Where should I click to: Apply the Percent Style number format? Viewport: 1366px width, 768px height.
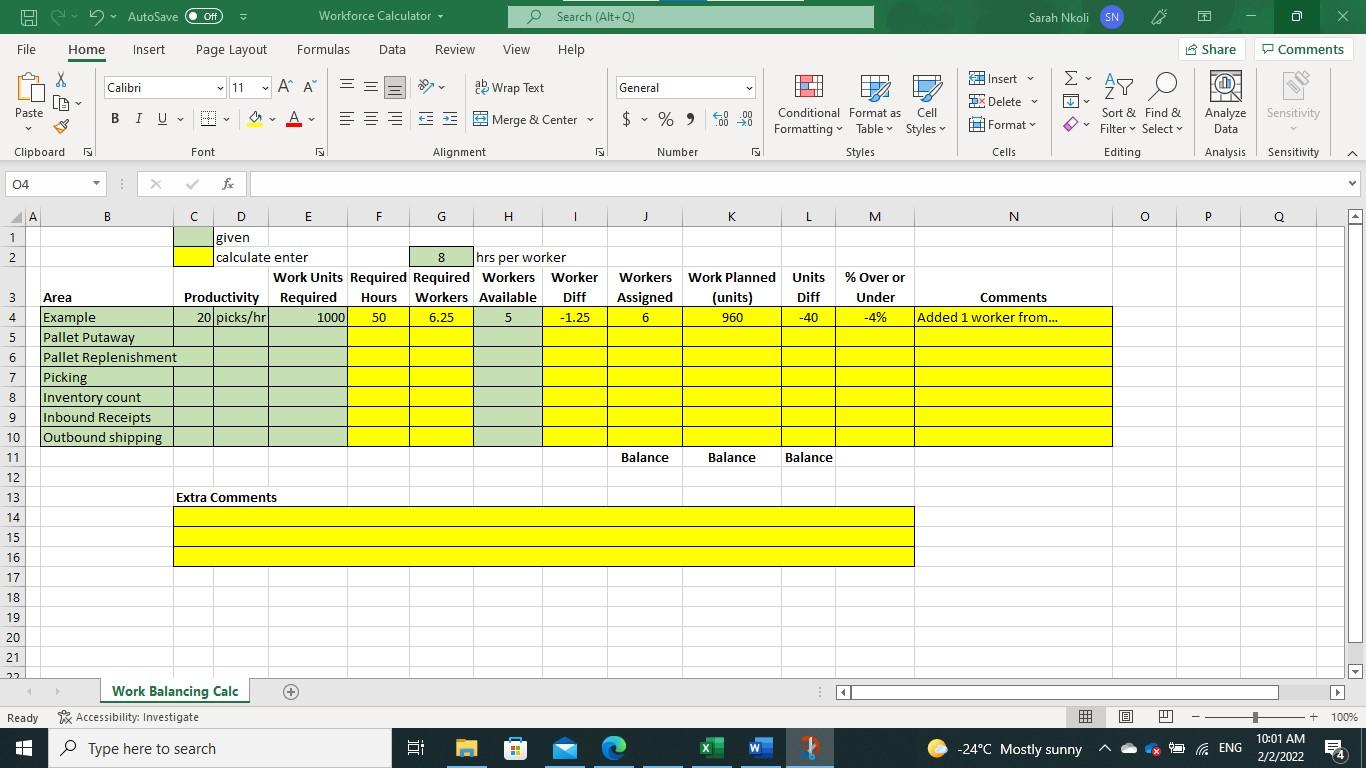pyautogui.click(x=663, y=119)
